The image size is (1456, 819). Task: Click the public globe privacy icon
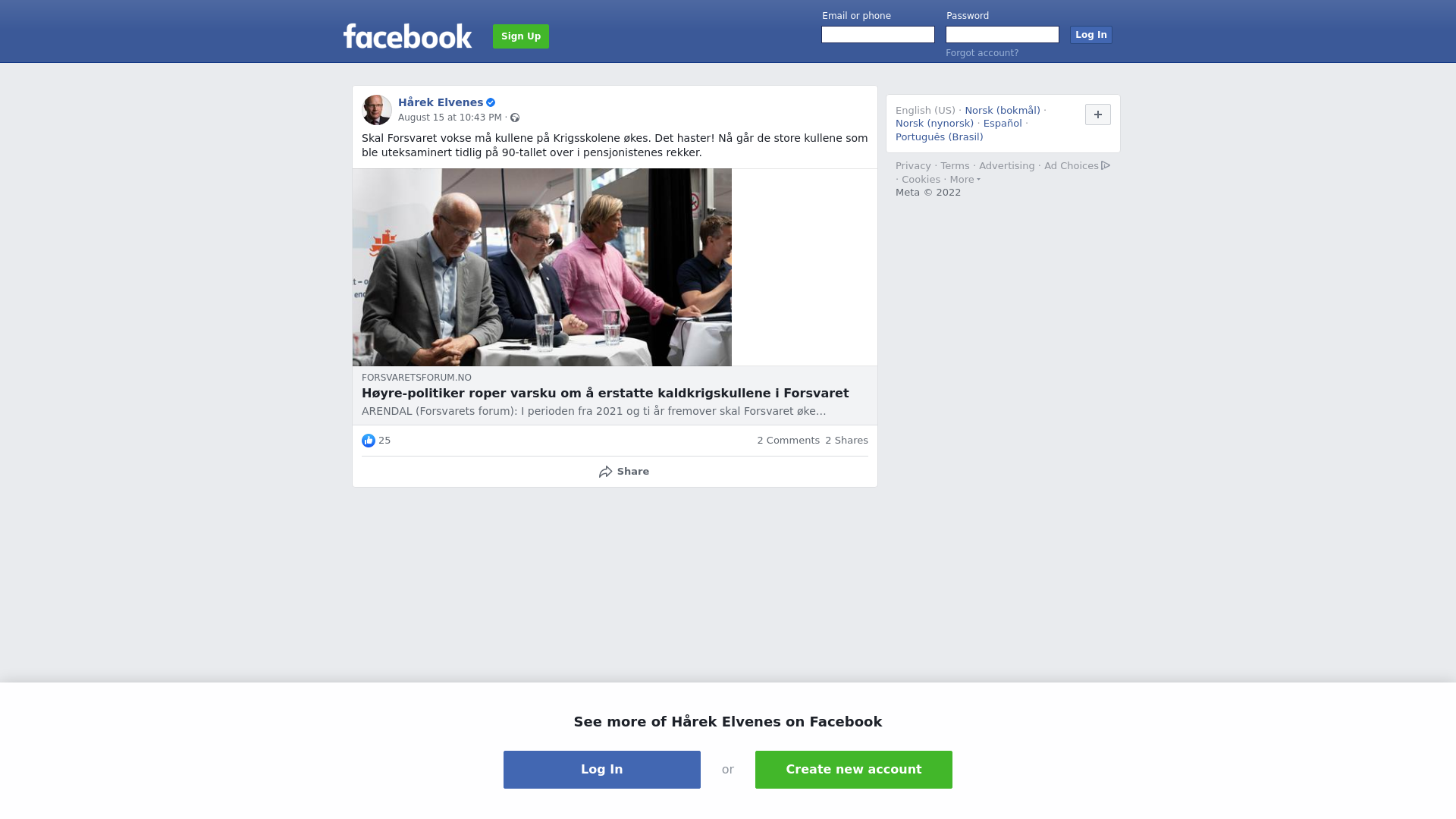pos(515,118)
